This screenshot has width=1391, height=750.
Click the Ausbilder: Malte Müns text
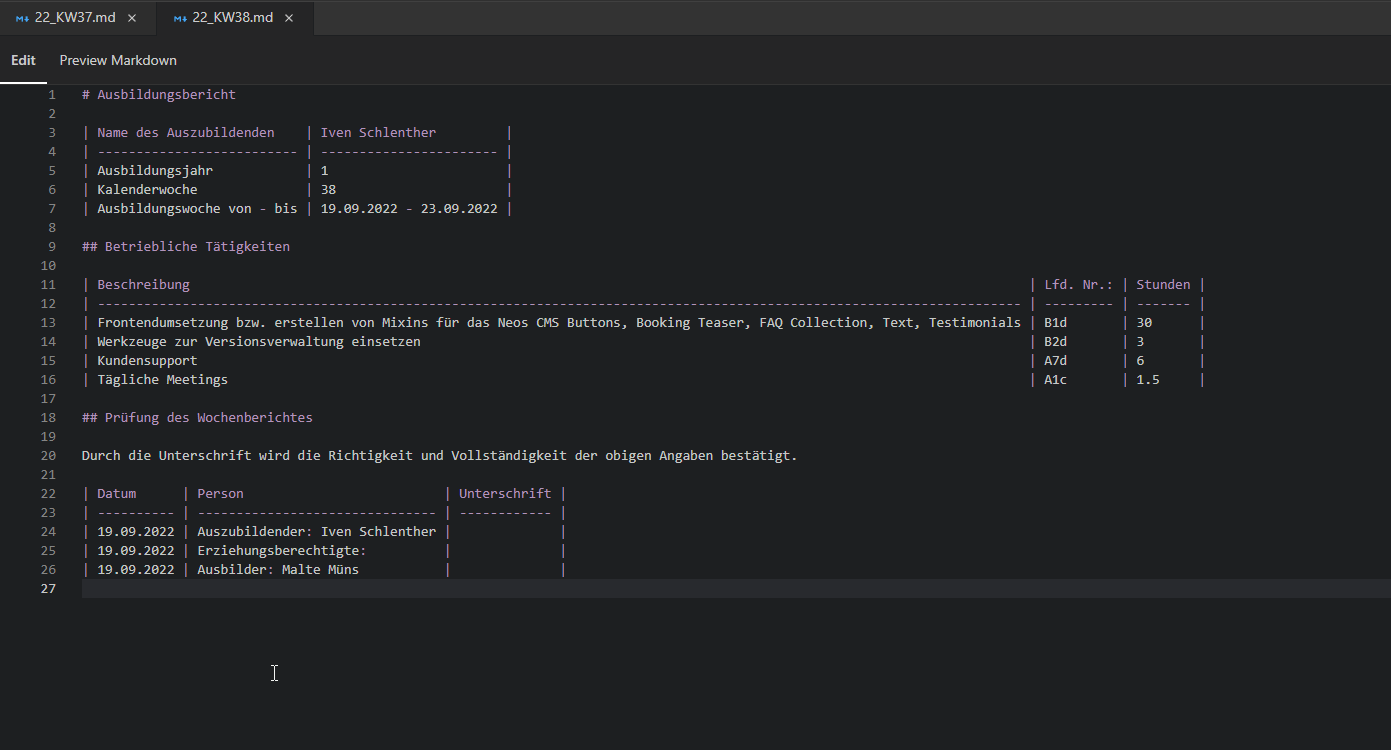pyautogui.click(x=277, y=570)
